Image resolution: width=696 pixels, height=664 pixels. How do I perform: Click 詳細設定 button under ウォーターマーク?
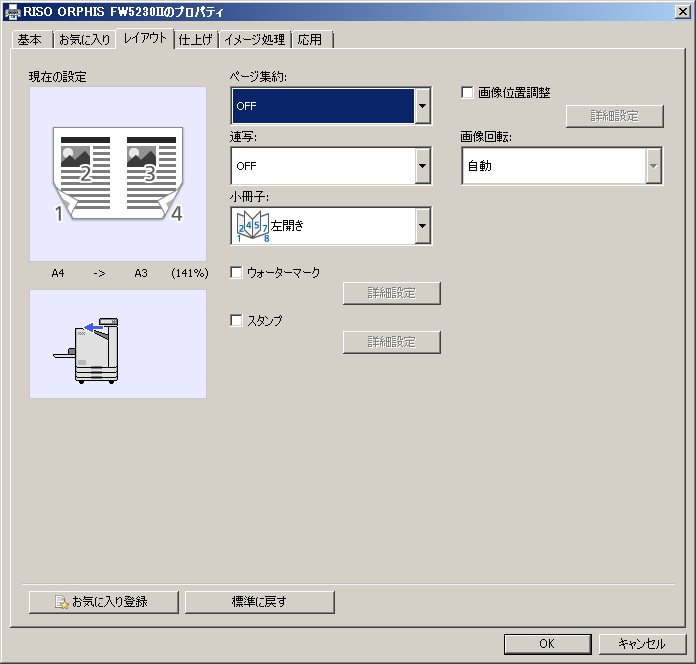392,293
